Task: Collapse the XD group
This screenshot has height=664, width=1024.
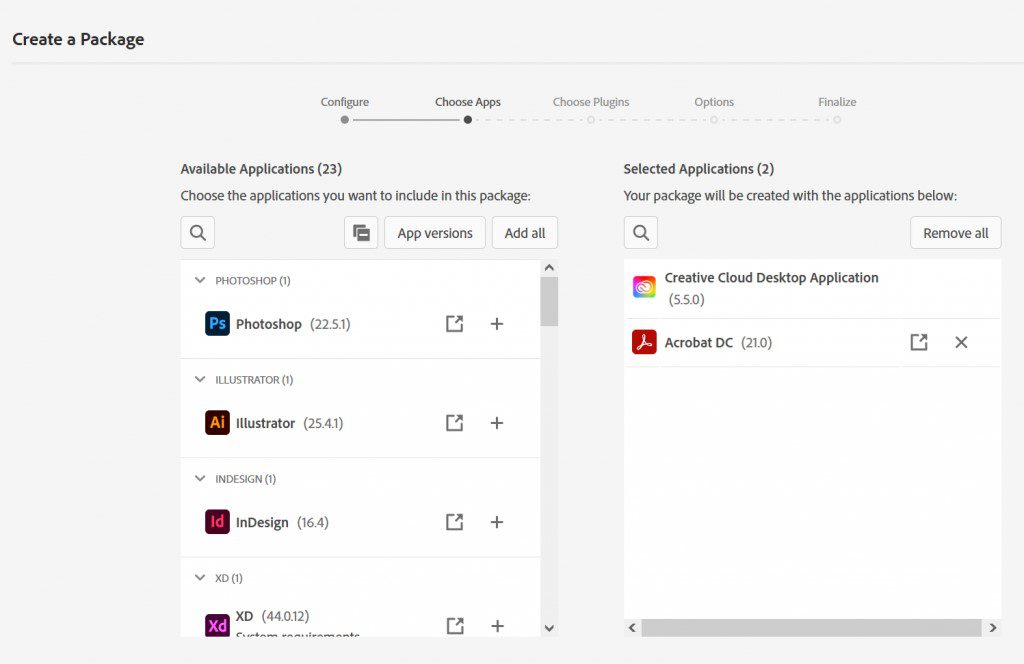Action: pos(200,577)
